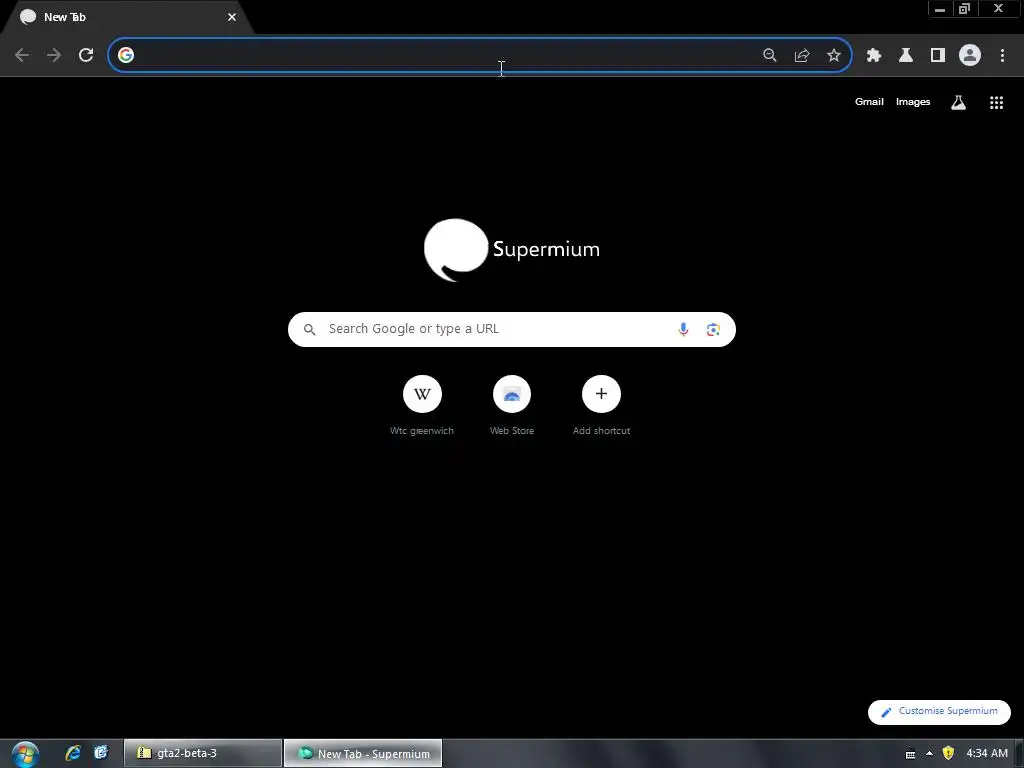Open Images link
This screenshot has height=768, width=1024.
913,102
